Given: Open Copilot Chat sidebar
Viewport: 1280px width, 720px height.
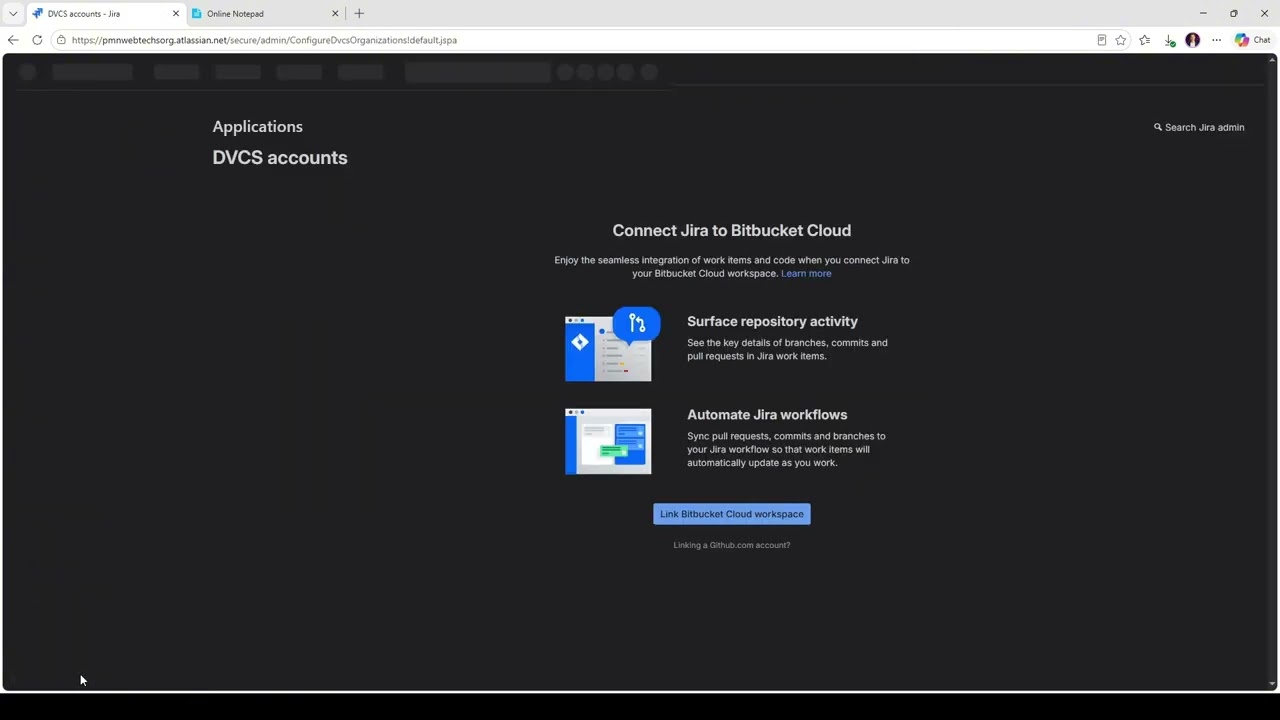Looking at the screenshot, I should tap(1252, 40).
